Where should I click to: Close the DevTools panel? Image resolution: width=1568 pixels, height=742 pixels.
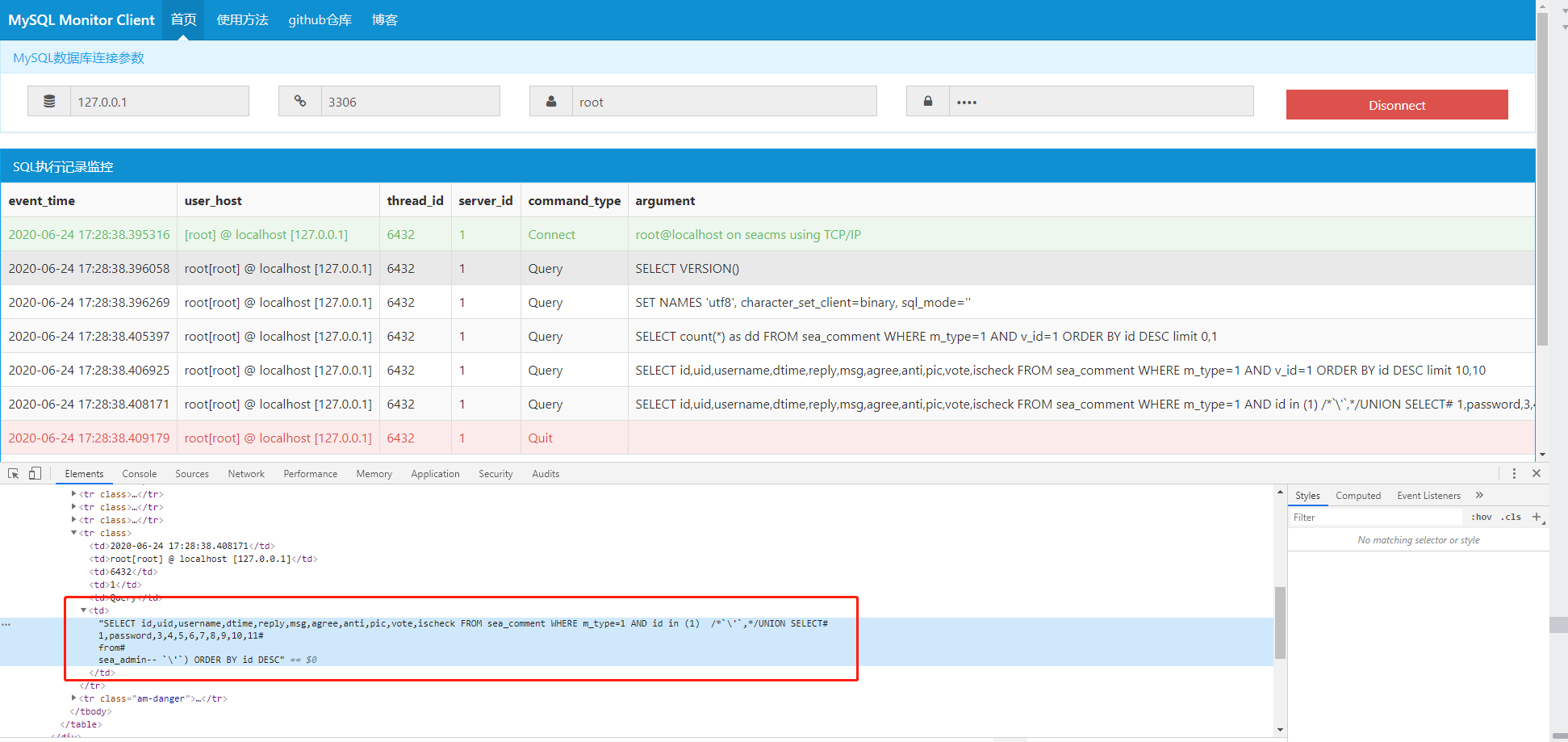pos(1537,474)
